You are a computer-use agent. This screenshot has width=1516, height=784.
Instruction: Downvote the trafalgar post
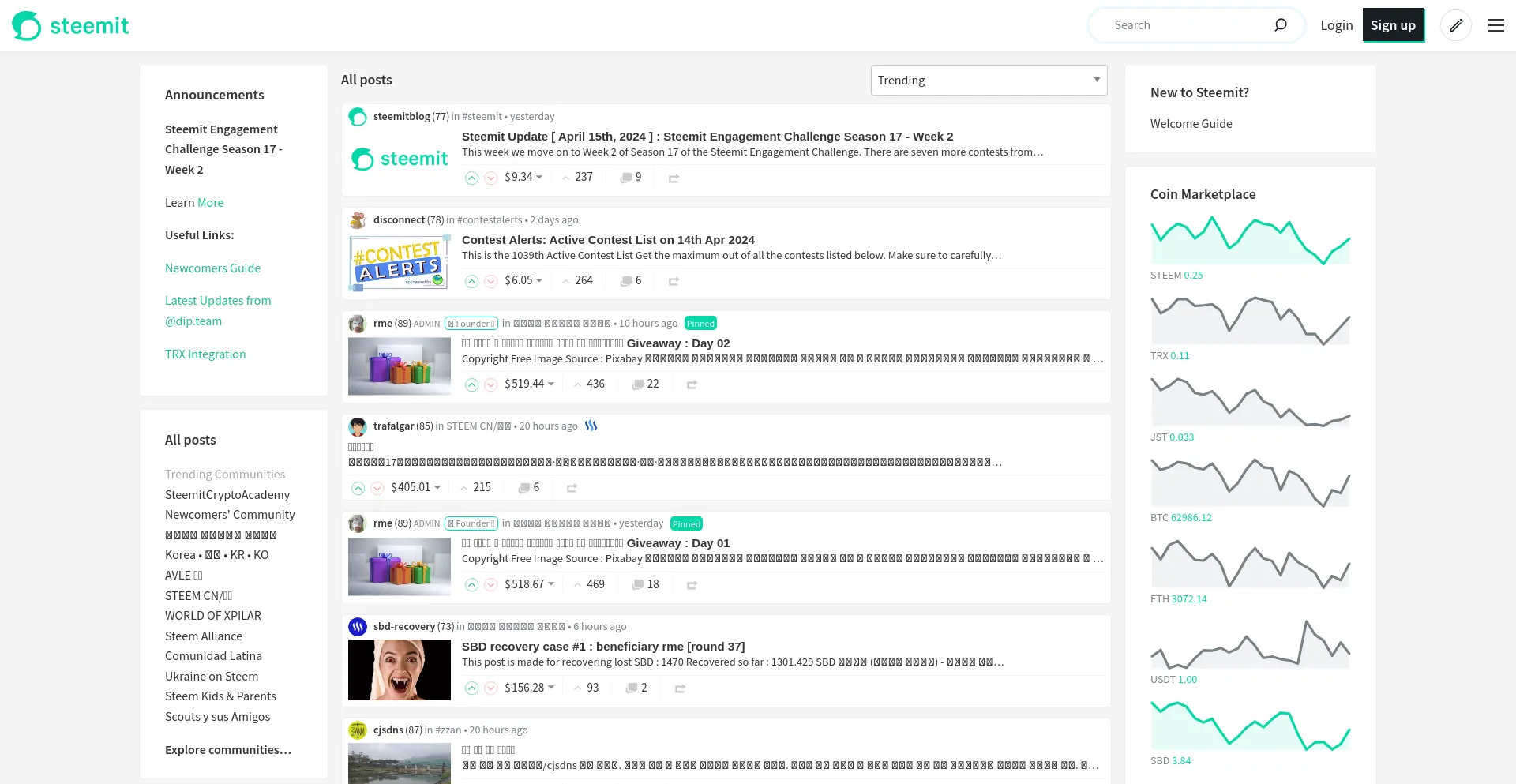[x=377, y=488]
